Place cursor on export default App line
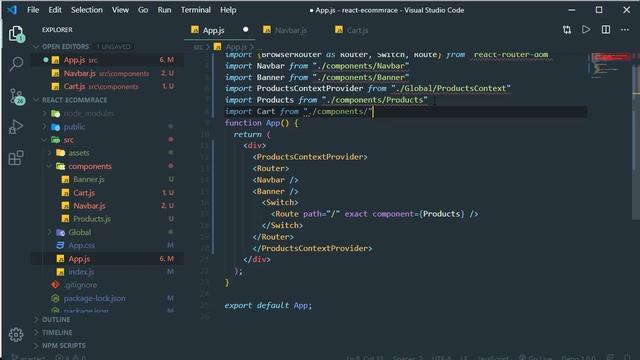 pos(268,305)
